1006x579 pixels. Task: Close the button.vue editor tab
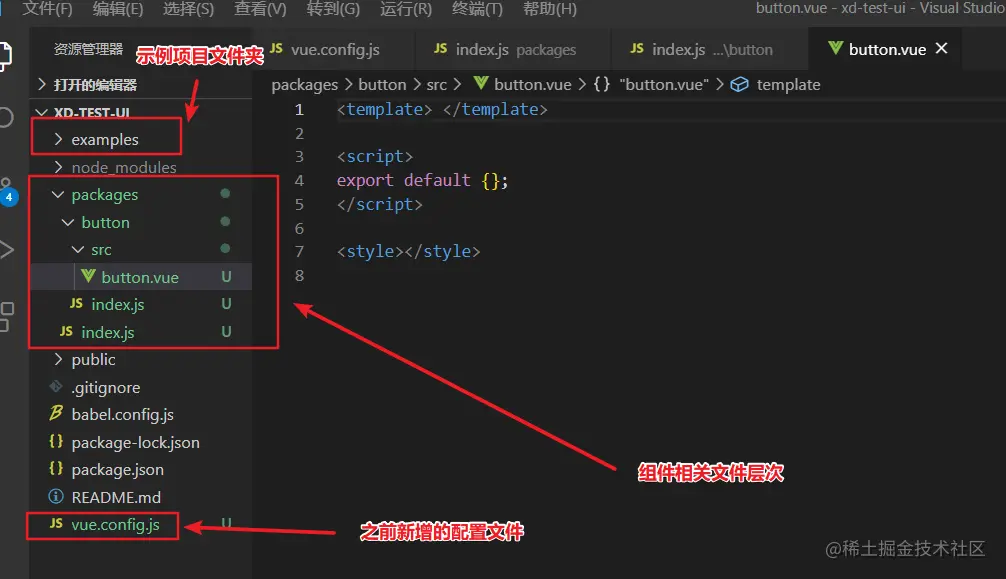pyautogui.click(x=941, y=49)
